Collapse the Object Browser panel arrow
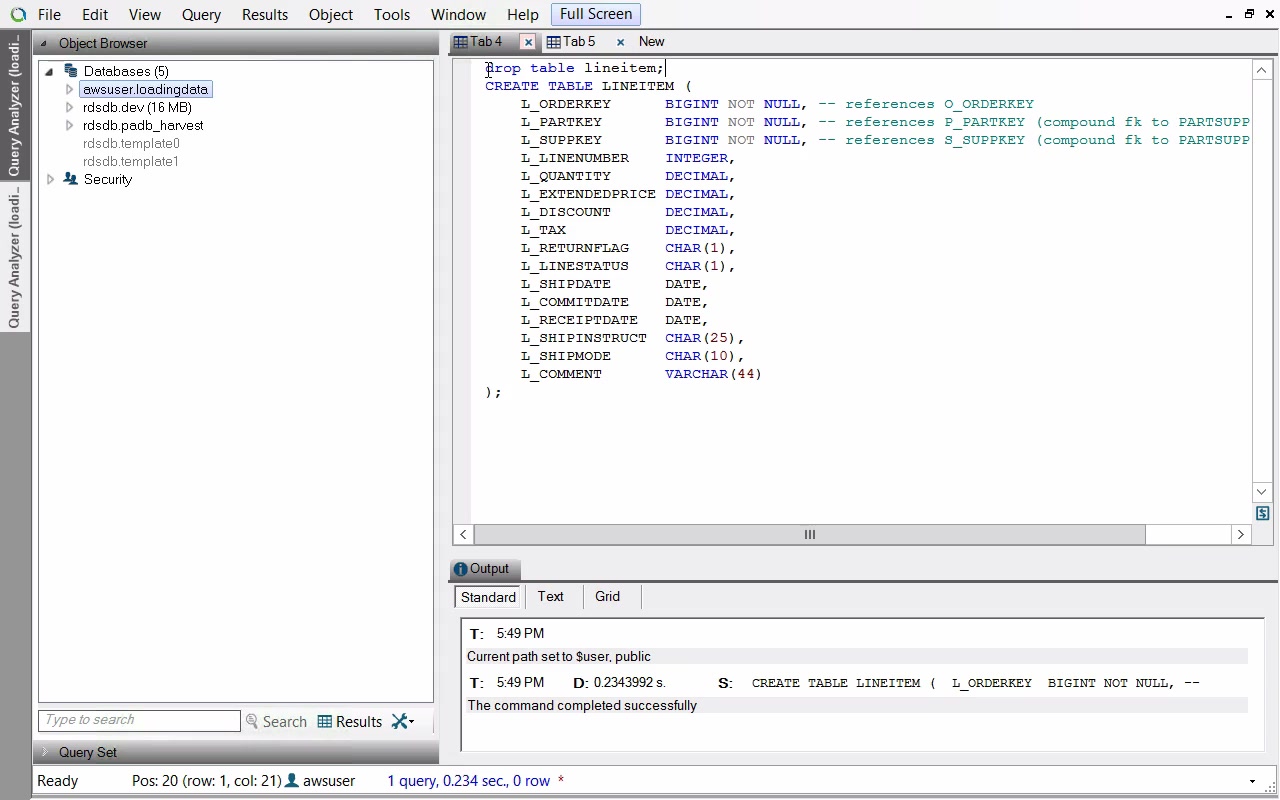This screenshot has width=1280, height=800. (43, 43)
